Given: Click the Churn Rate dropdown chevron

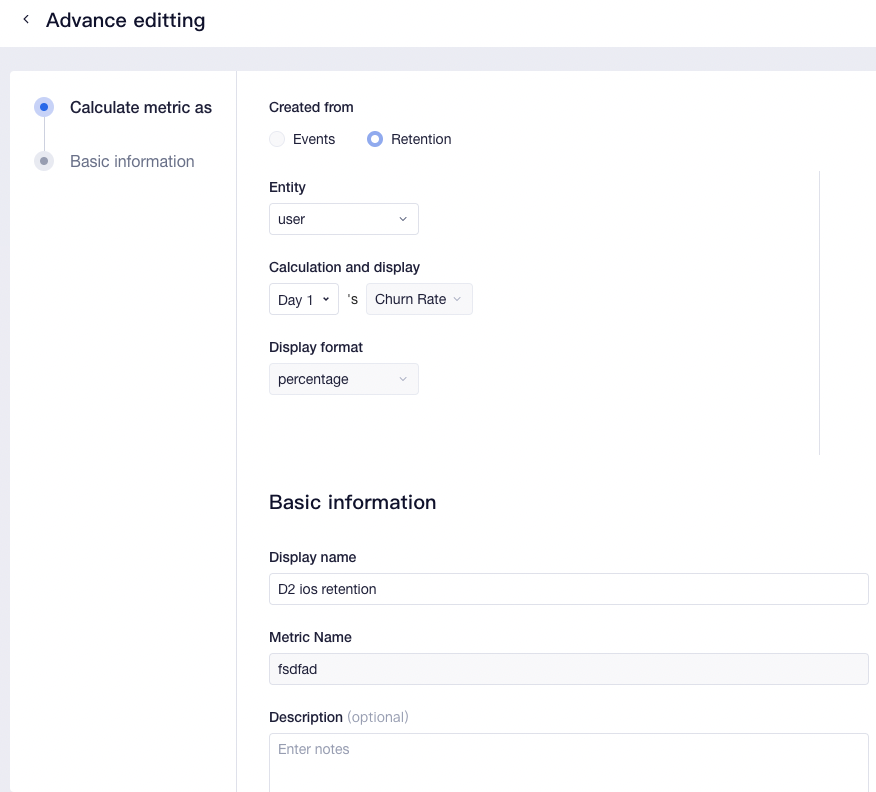Looking at the screenshot, I should tap(458, 299).
